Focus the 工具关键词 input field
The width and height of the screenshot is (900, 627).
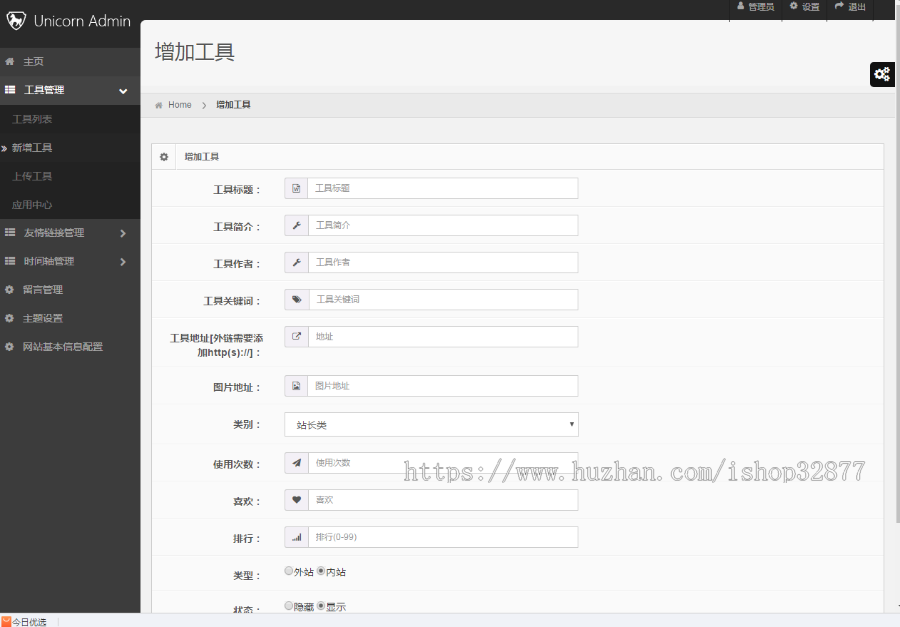tap(443, 300)
